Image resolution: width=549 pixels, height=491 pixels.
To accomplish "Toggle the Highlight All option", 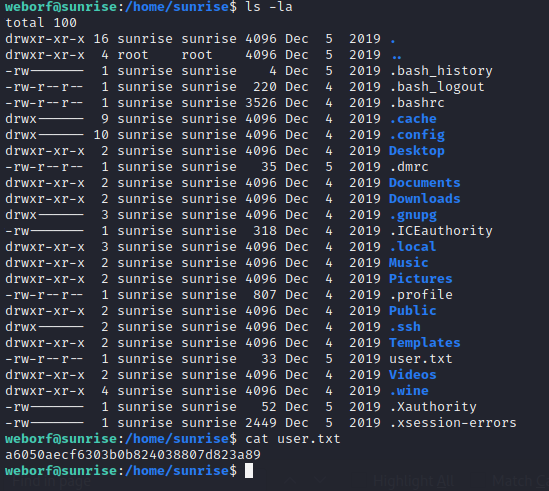I will (x=414, y=482).
